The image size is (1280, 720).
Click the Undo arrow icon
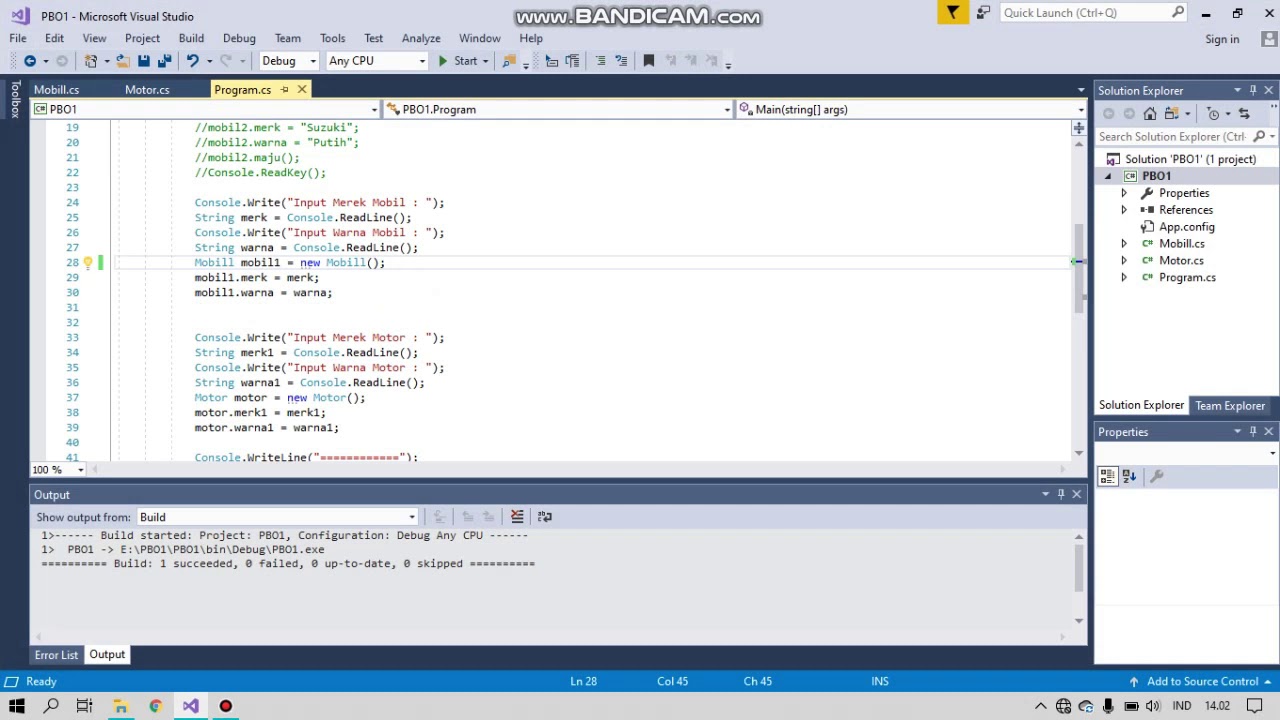[x=192, y=61]
